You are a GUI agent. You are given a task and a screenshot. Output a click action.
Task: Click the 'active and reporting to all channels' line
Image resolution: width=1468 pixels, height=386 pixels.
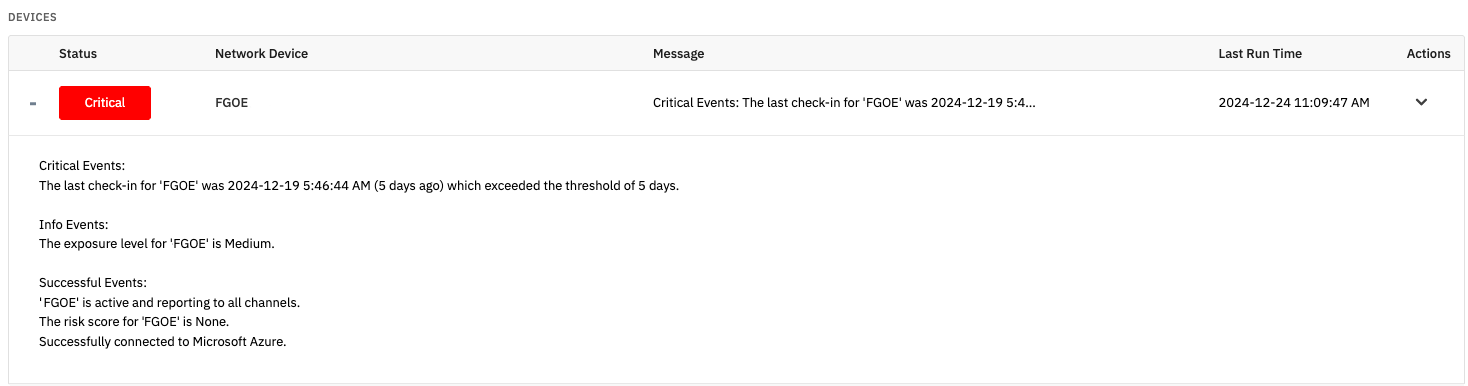click(x=169, y=302)
